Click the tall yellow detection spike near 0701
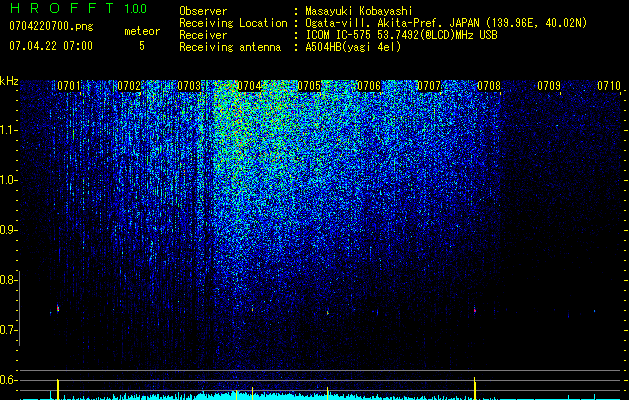 click(x=58, y=389)
